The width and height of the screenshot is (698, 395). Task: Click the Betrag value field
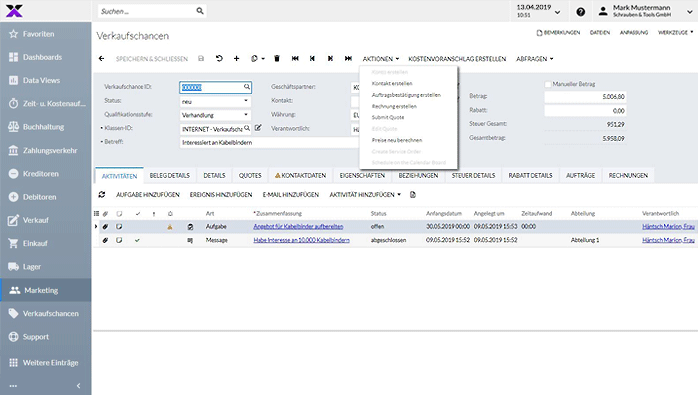[x=585, y=97]
